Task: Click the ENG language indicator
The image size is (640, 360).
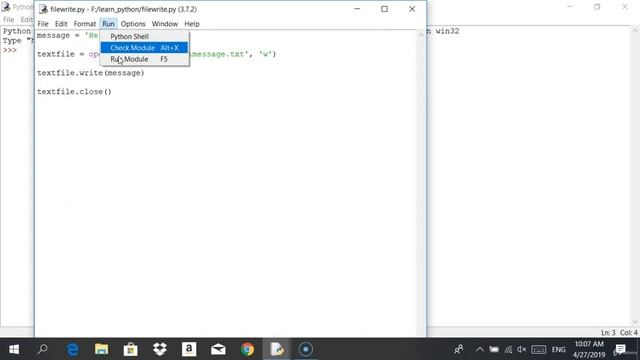Action: pos(558,349)
